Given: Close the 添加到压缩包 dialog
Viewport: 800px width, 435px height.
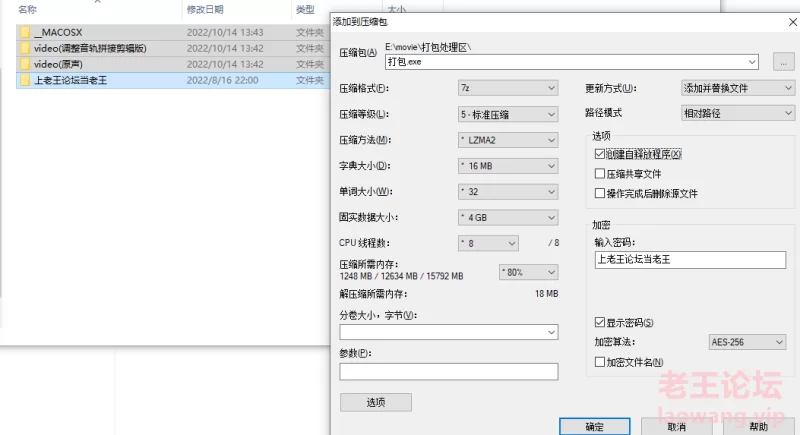Looking at the screenshot, I should point(792,22).
